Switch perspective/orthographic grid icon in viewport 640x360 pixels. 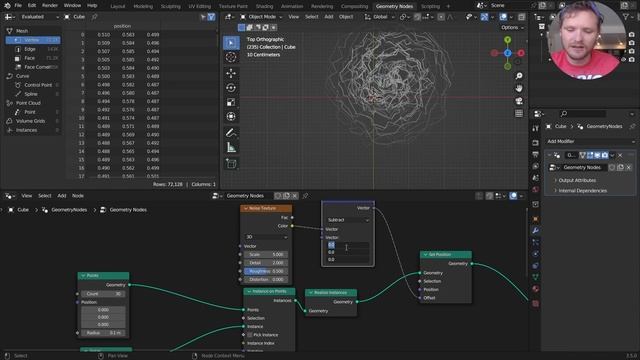pyautogui.click(x=519, y=113)
